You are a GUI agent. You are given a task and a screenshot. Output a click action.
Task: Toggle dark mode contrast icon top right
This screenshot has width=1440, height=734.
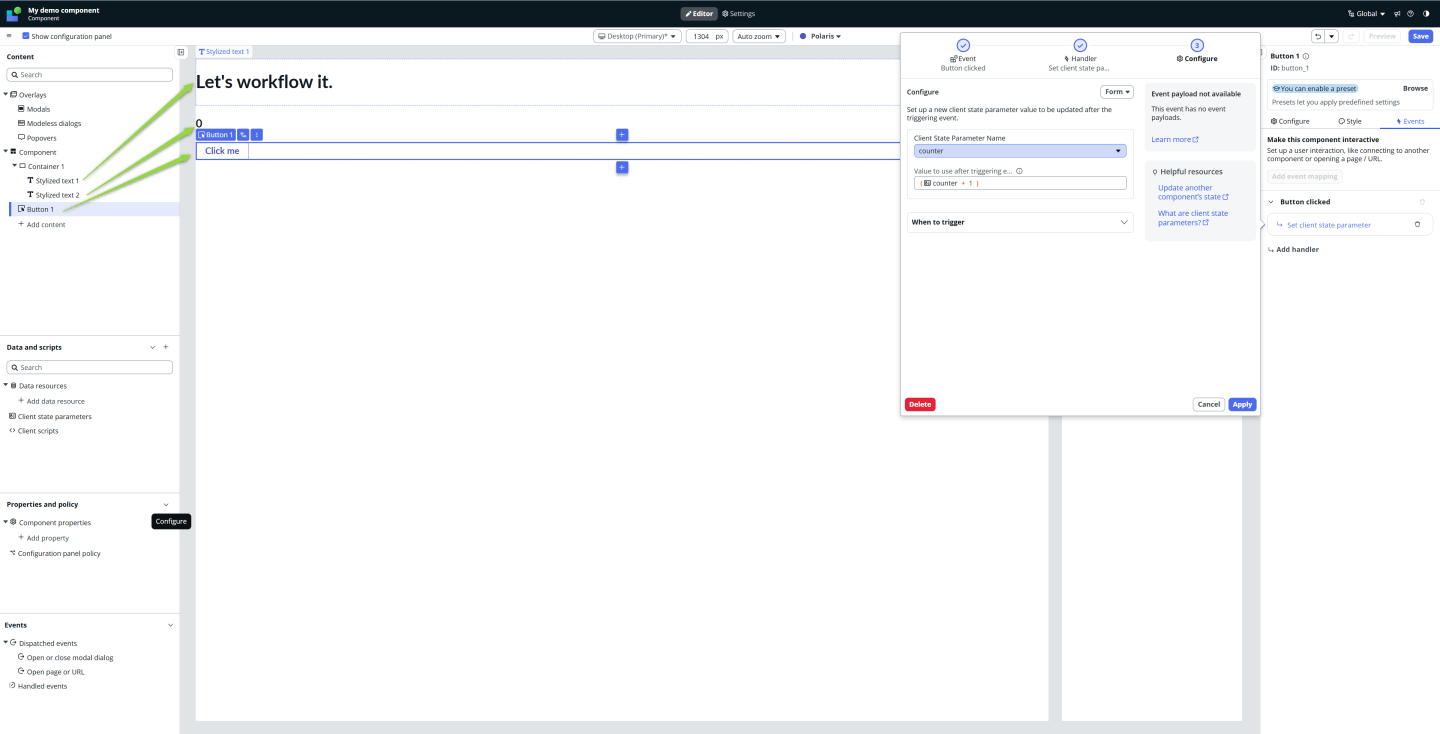coord(1425,13)
